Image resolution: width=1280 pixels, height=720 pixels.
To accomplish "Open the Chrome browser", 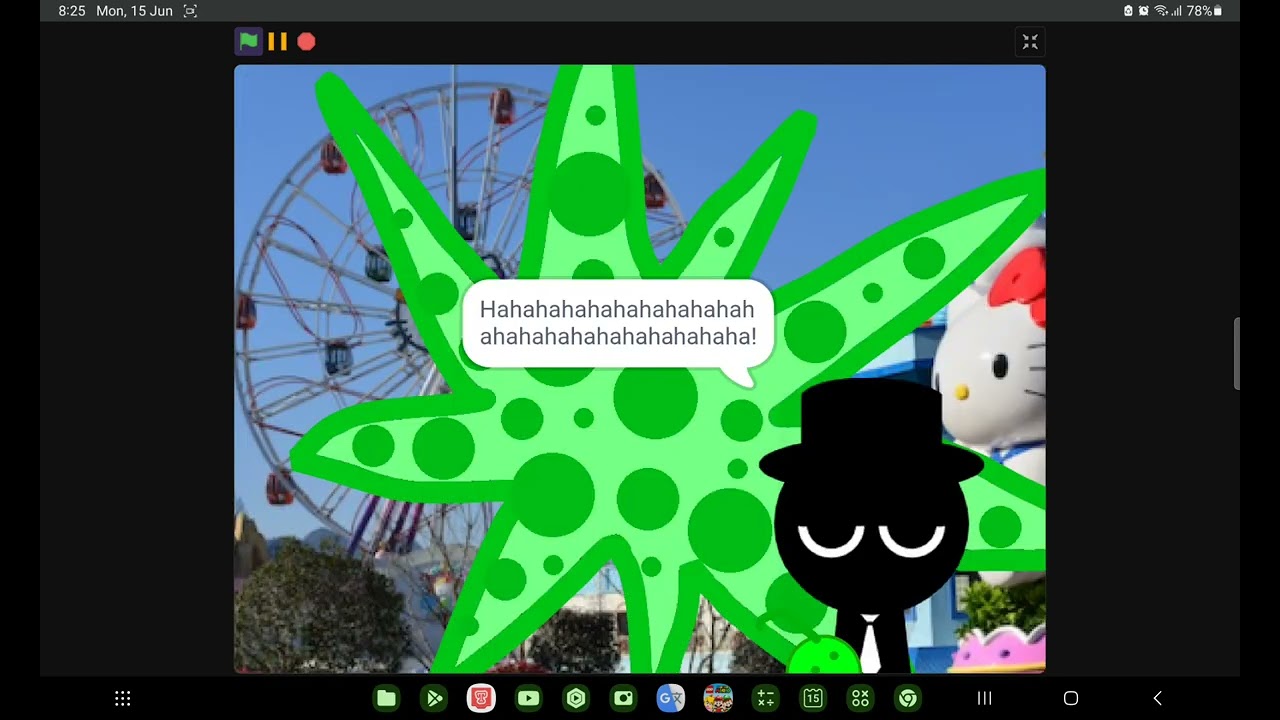I will 908,698.
